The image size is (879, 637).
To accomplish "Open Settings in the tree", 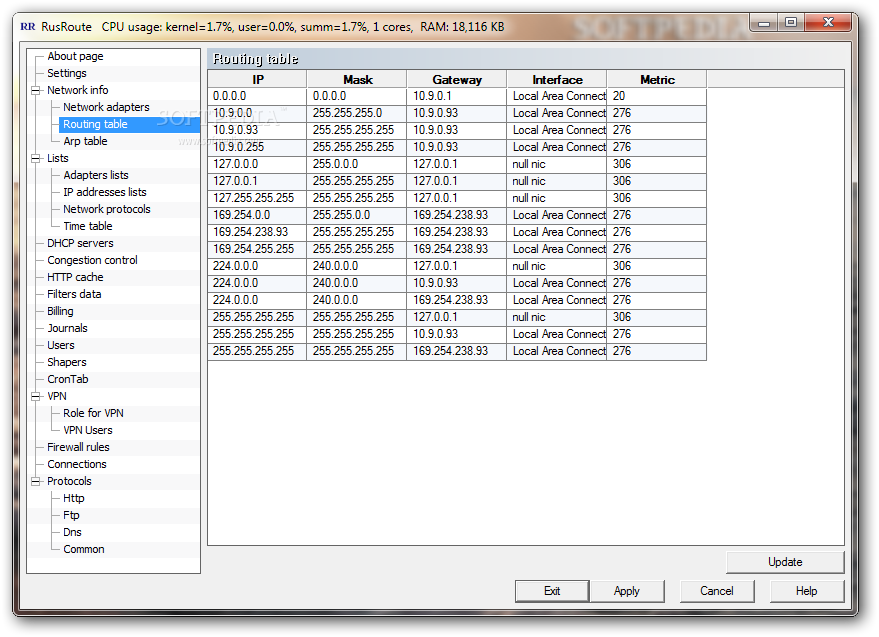I will (x=67, y=73).
